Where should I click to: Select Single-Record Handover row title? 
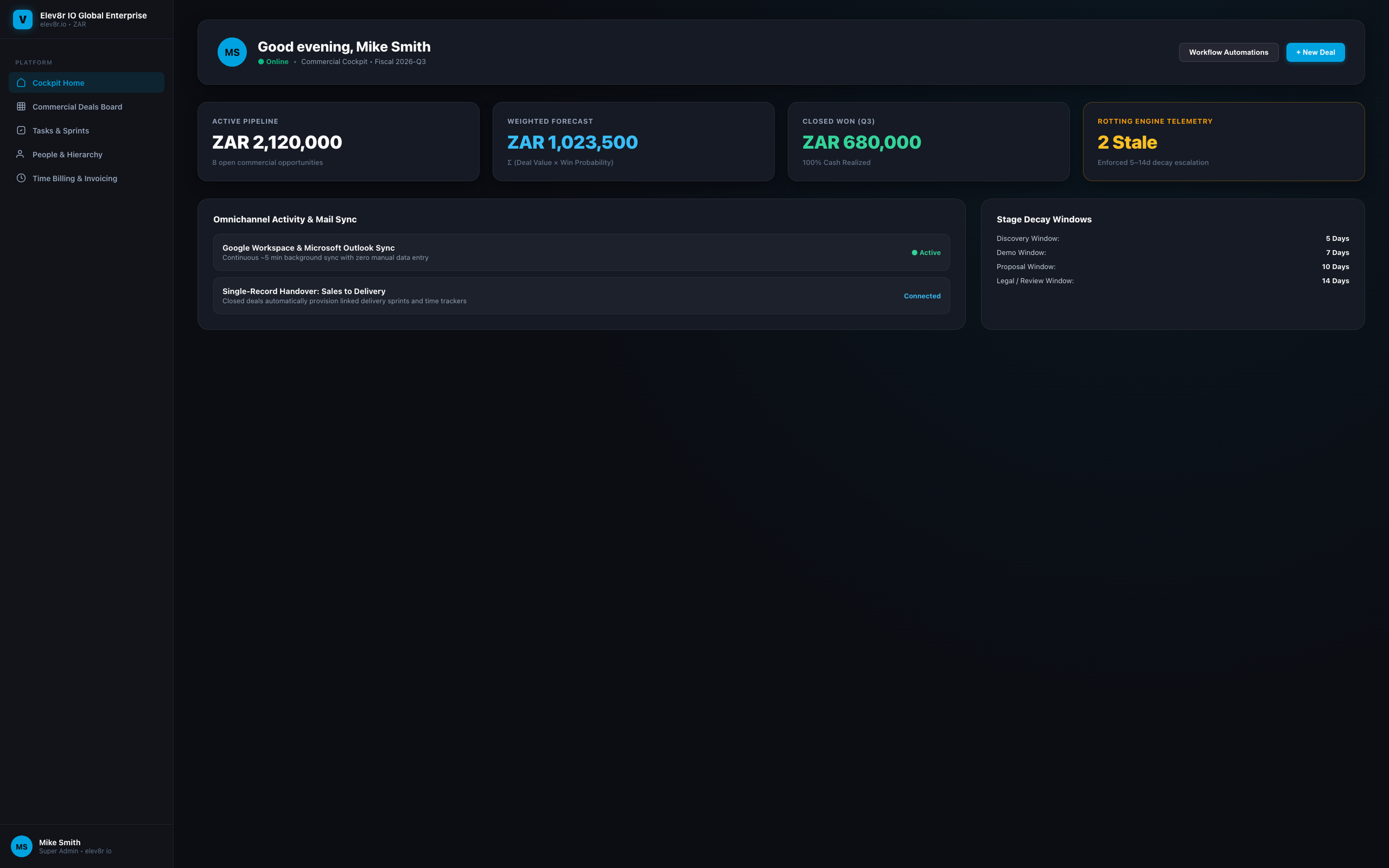coord(304,291)
